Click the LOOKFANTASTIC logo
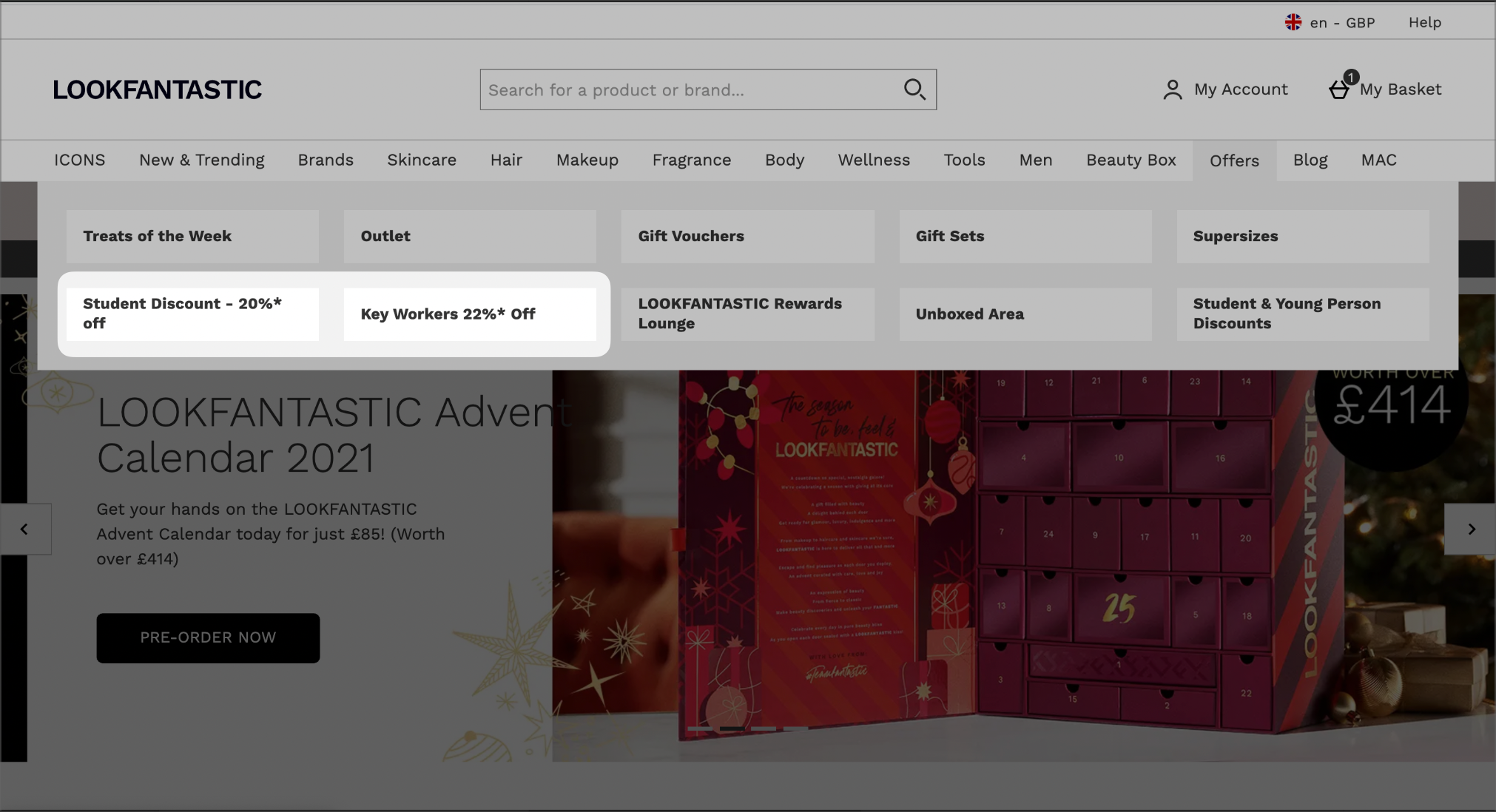The width and height of the screenshot is (1496, 812). click(157, 89)
